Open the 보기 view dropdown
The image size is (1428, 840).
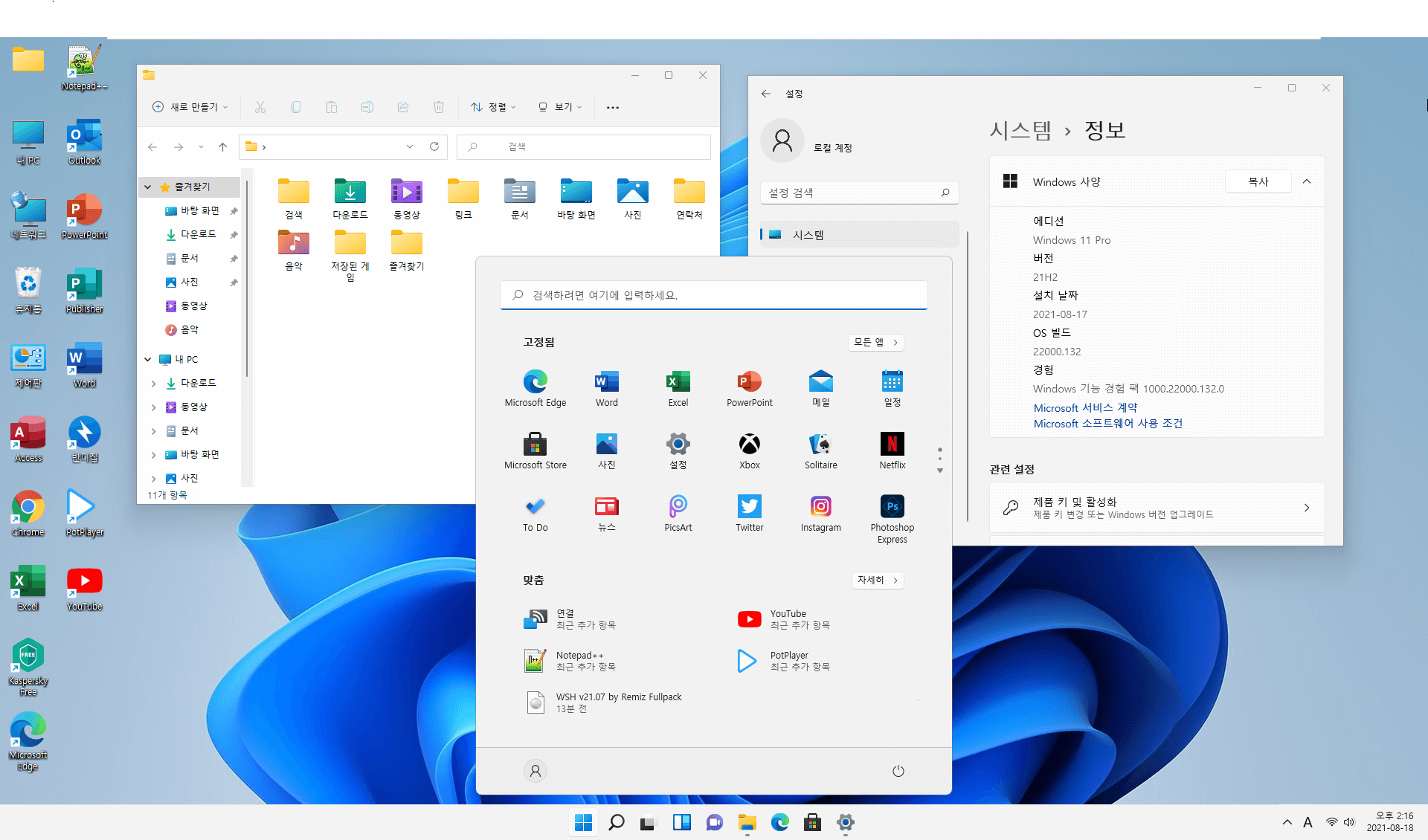[560, 107]
